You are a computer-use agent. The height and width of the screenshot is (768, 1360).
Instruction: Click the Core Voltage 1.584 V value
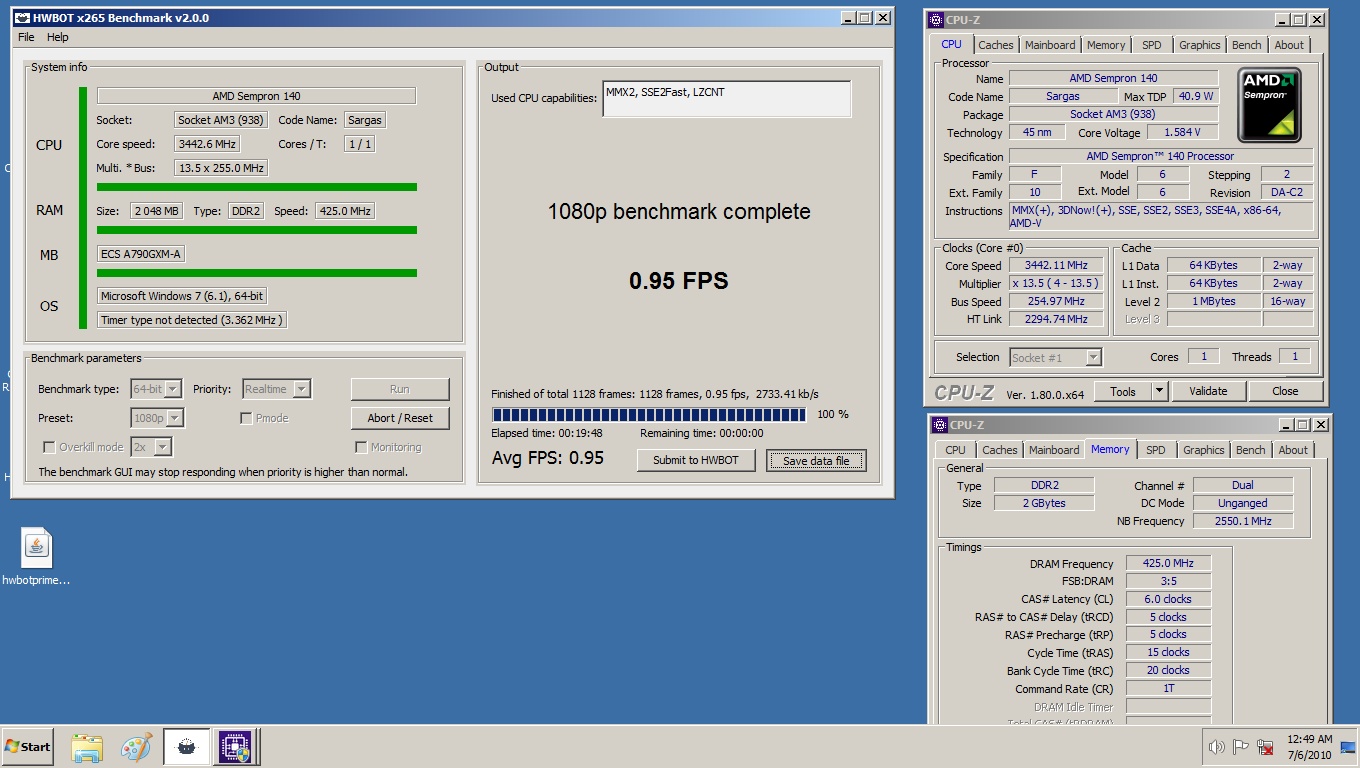(x=1182, y=132)
